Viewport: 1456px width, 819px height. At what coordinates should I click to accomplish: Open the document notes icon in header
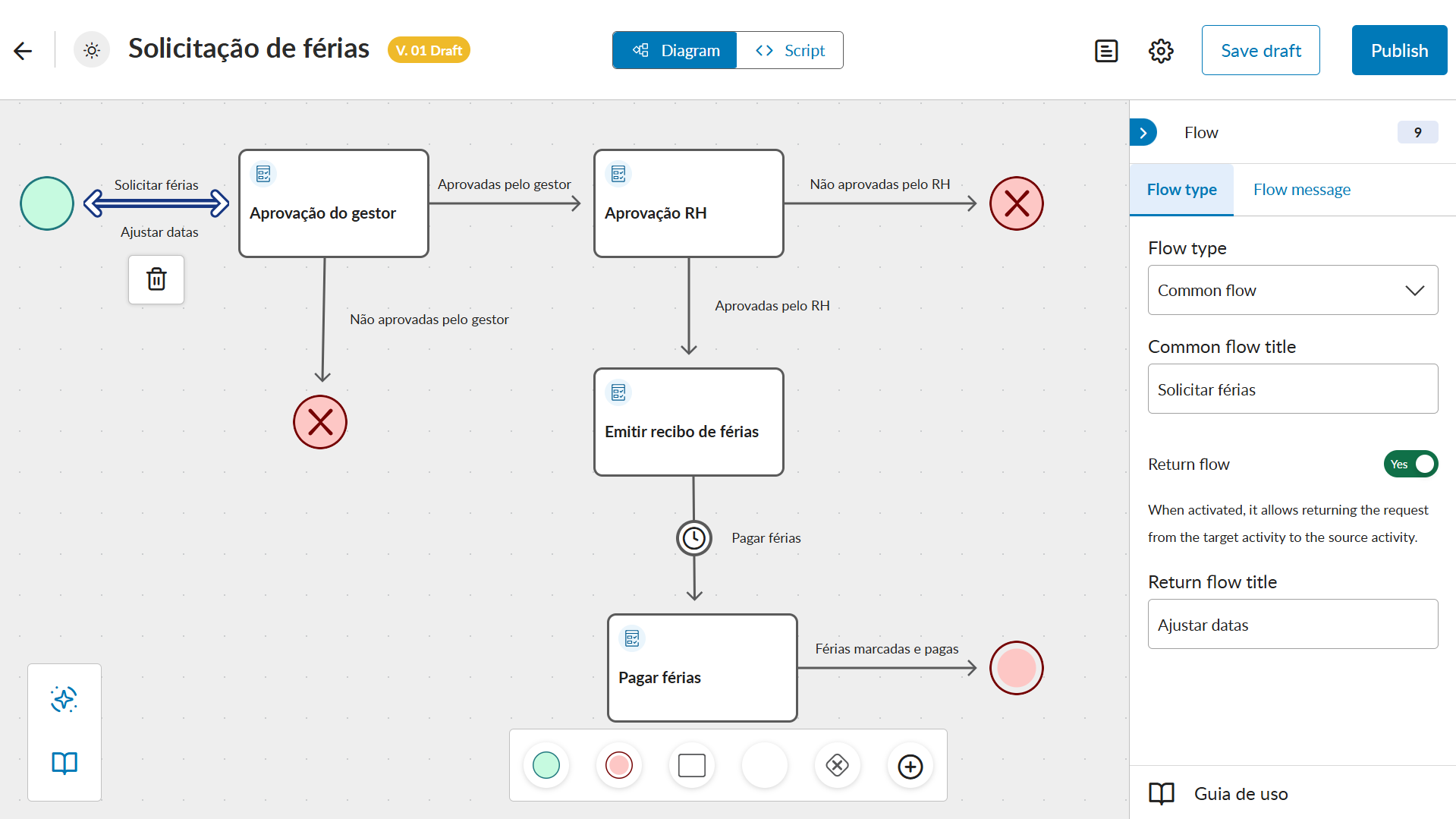pyautogui.click(x=1106, y=51)
